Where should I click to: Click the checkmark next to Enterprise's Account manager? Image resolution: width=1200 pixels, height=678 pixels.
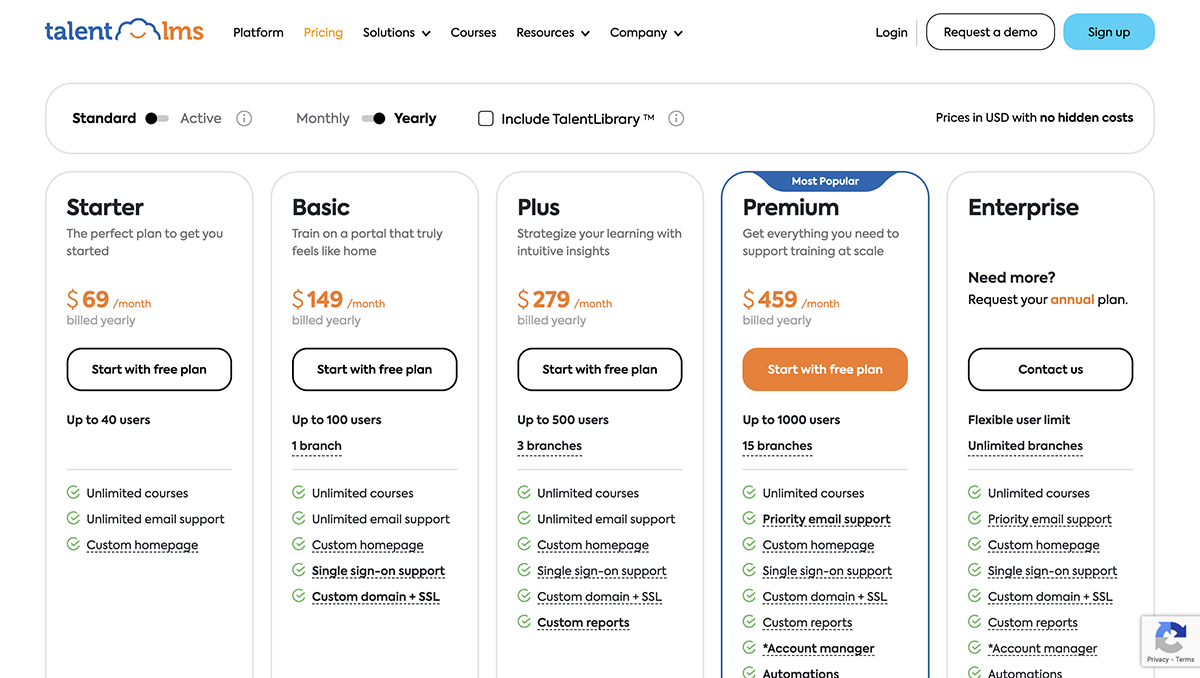coord(973,647)
